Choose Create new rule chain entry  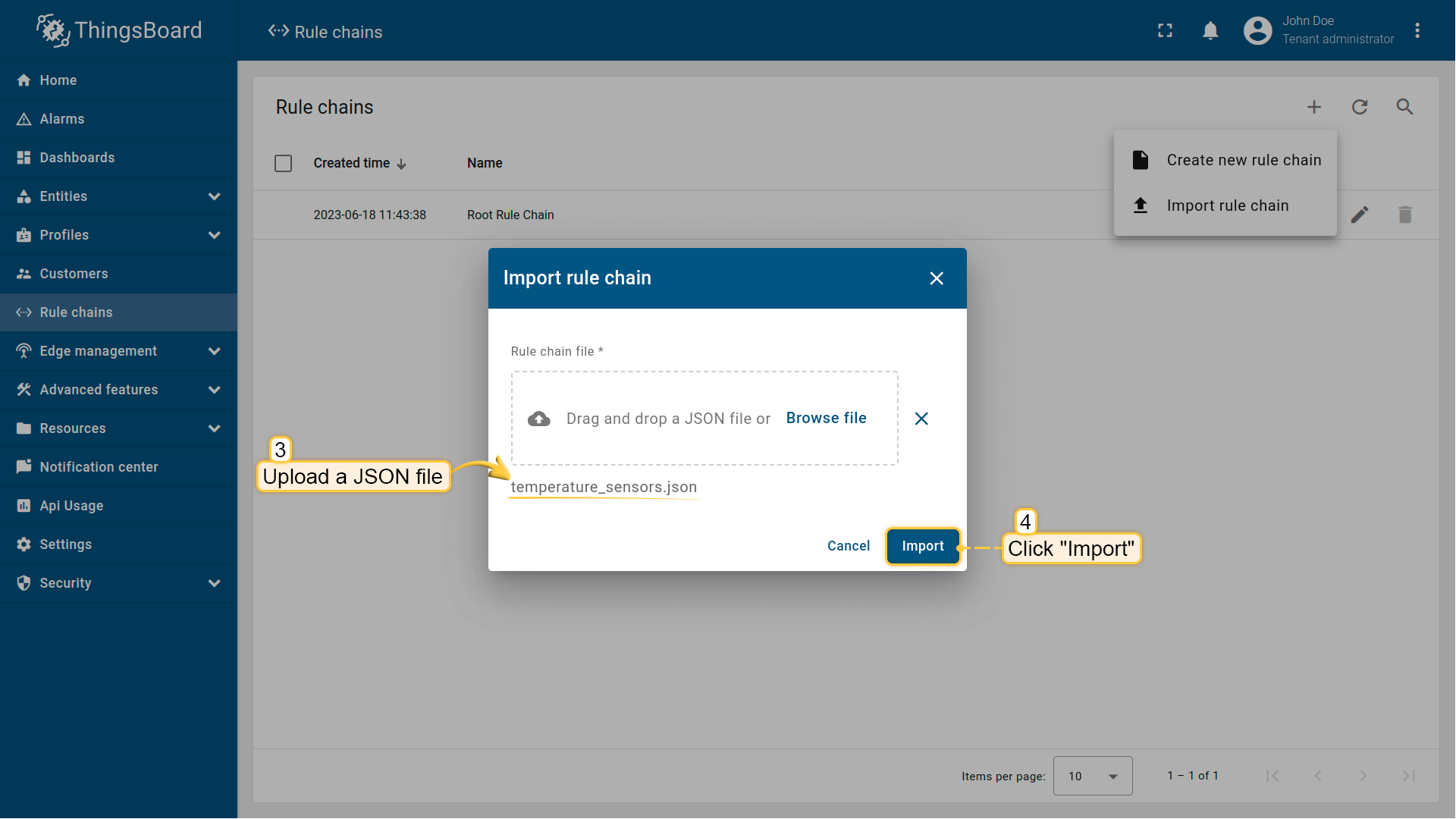pyautogui.click(x=1243, y=160)
